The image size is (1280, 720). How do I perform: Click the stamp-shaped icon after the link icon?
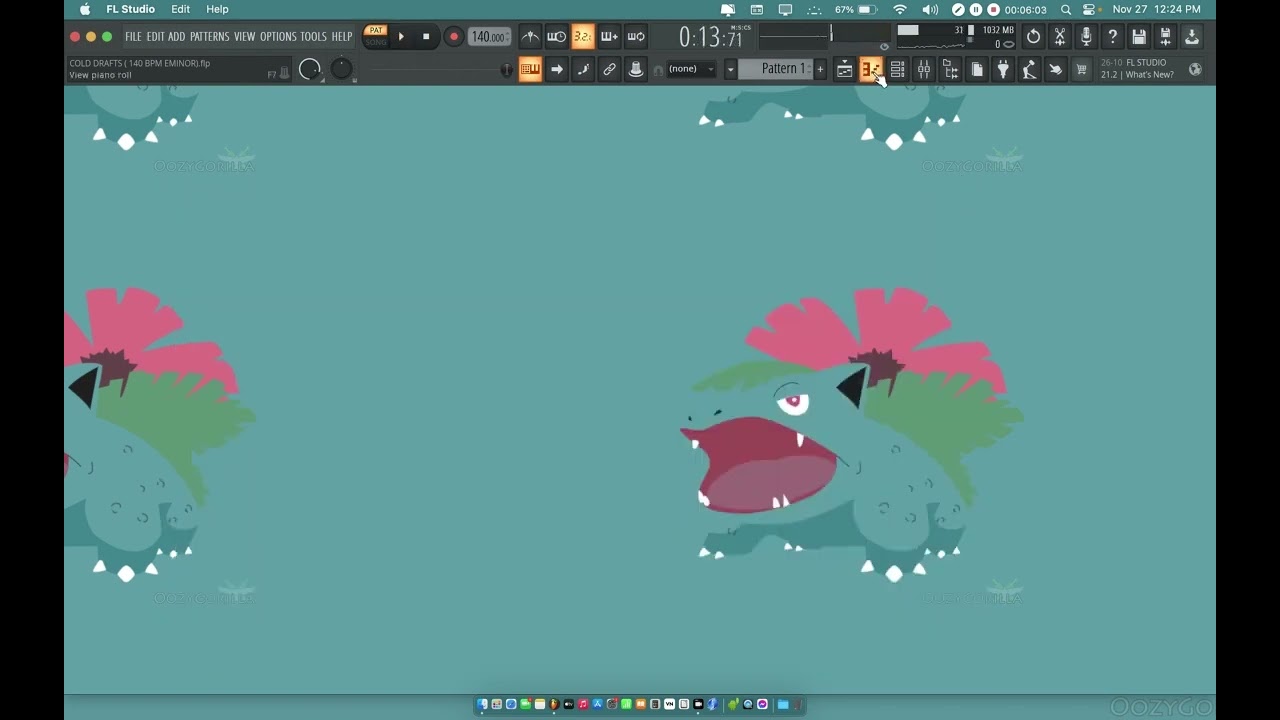point(635,69)
